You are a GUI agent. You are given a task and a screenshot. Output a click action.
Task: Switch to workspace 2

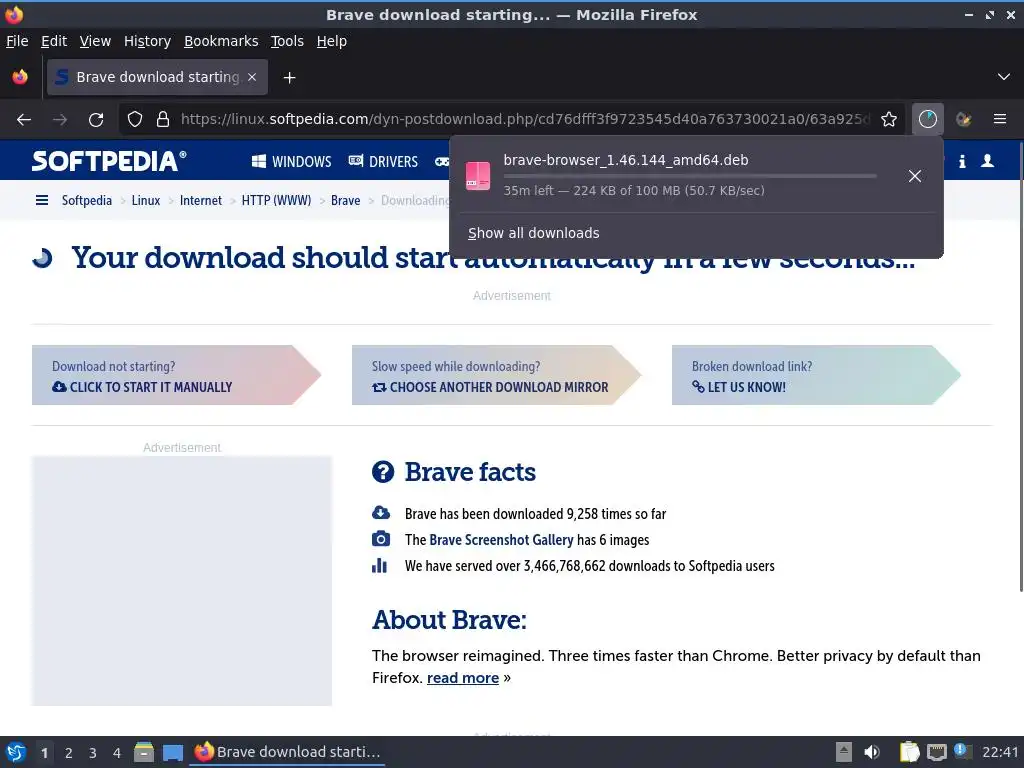69,753
